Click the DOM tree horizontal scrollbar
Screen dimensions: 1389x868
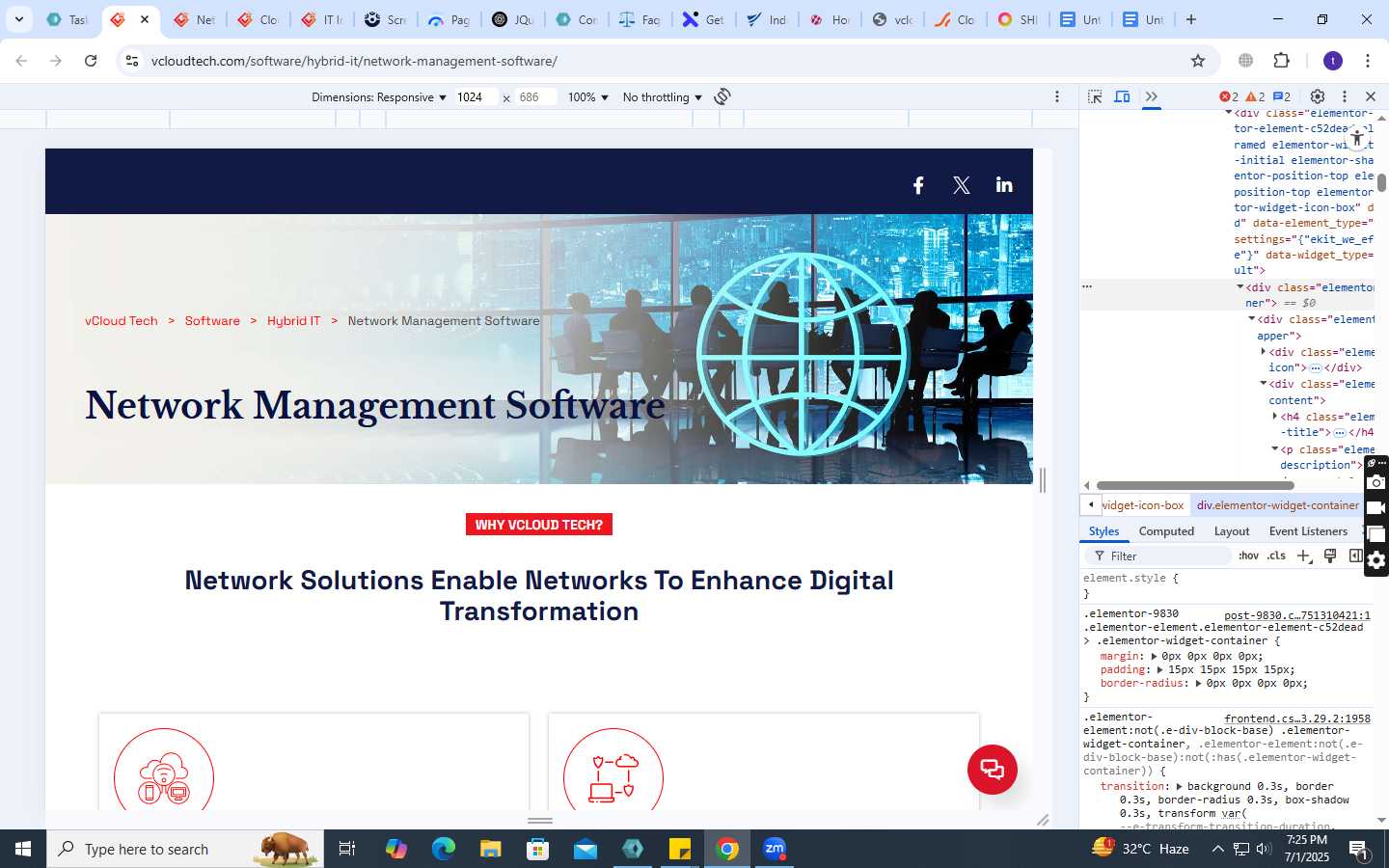(1194, 485)
